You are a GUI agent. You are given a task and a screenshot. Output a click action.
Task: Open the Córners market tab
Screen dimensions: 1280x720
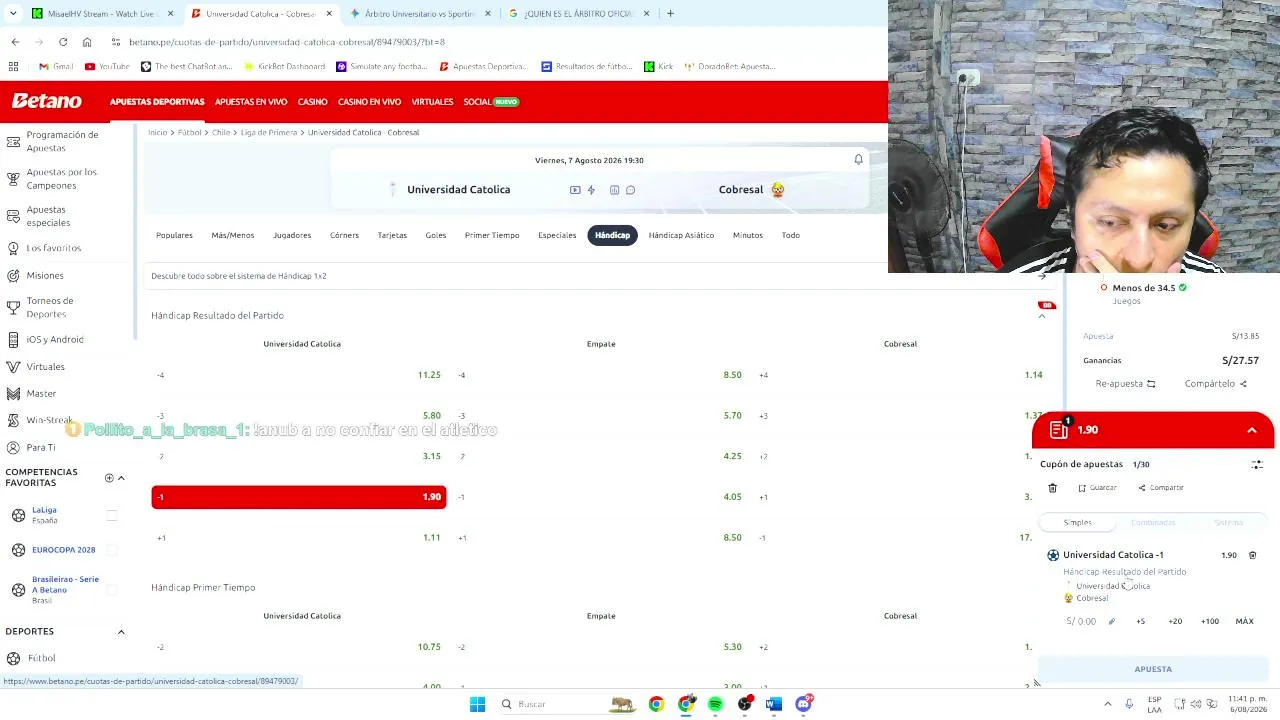pyautogui.click(x=344, y=235)
